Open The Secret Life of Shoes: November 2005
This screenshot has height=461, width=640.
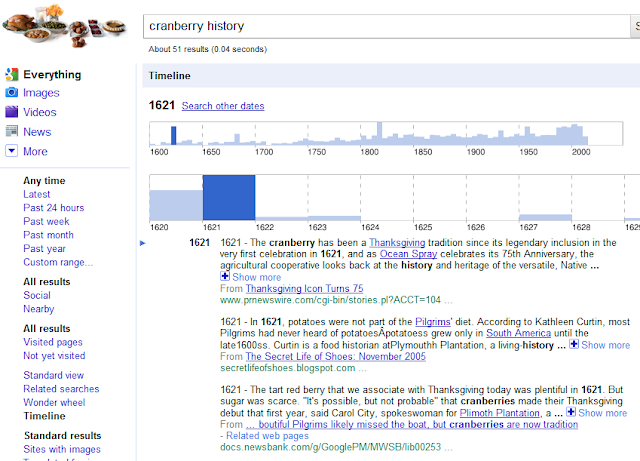336,356
